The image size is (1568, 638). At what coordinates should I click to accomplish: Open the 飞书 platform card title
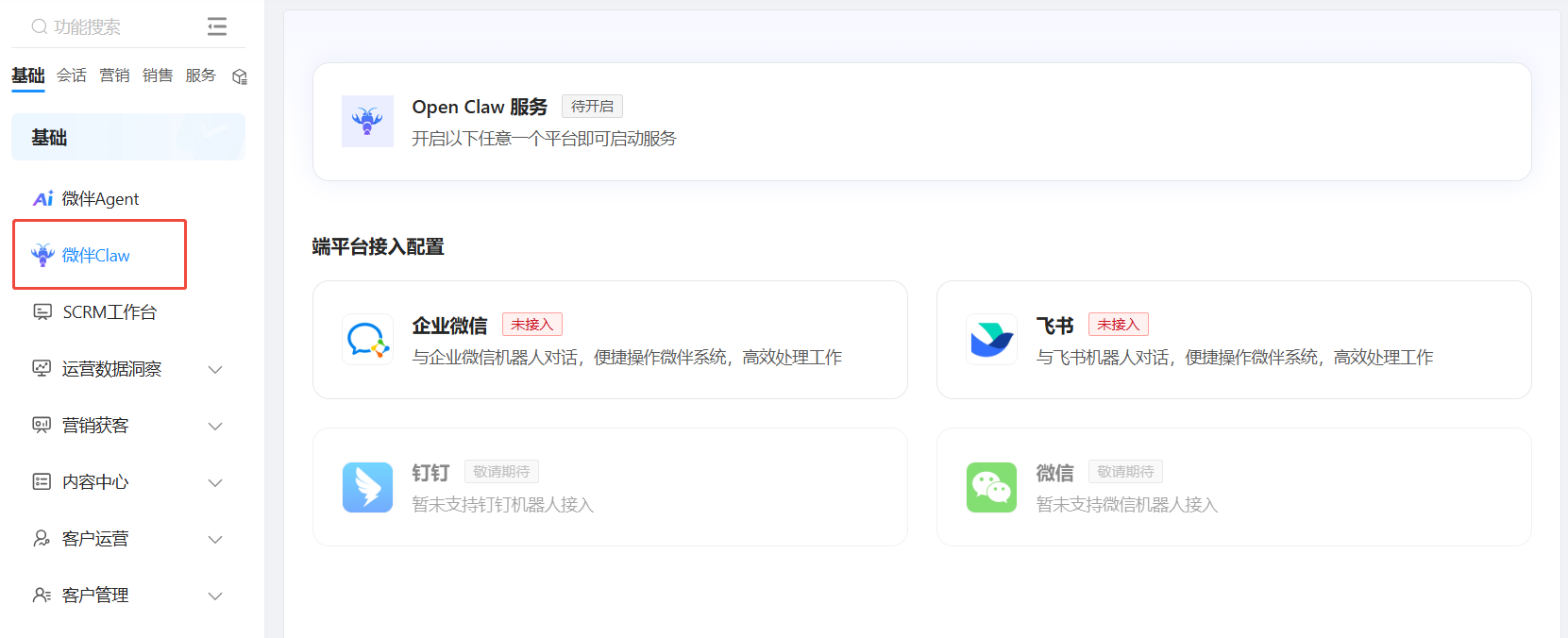(x=1054, y=326)
